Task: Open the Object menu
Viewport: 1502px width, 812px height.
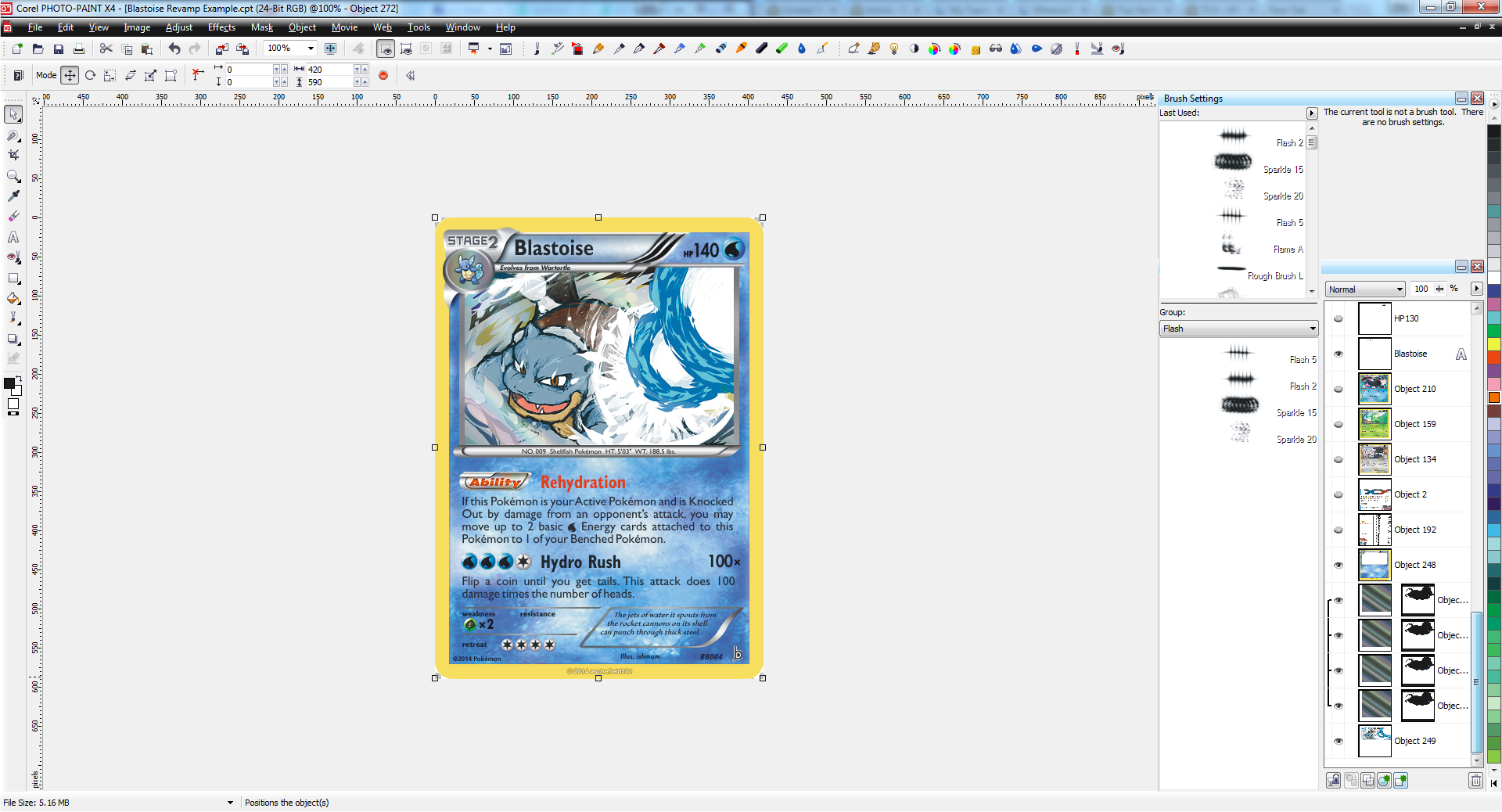Action: pos(302,27)
